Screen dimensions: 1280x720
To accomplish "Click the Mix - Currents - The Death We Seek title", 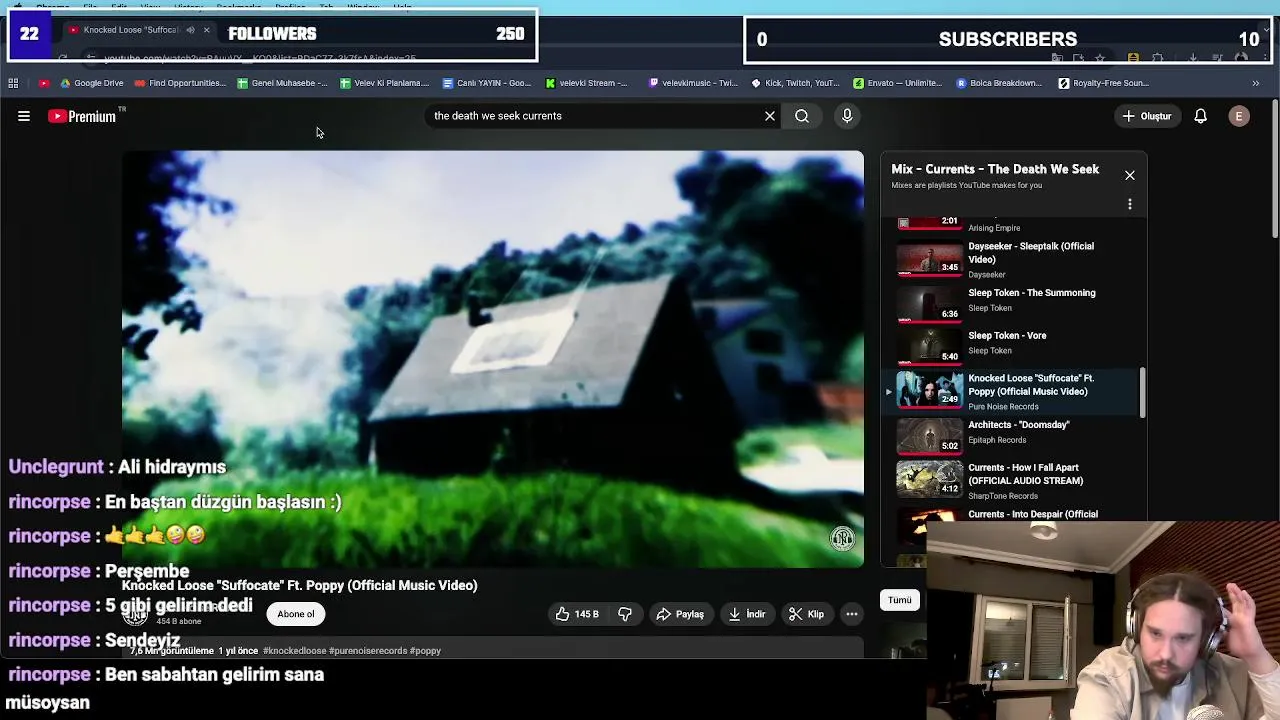I will point(995,169).
